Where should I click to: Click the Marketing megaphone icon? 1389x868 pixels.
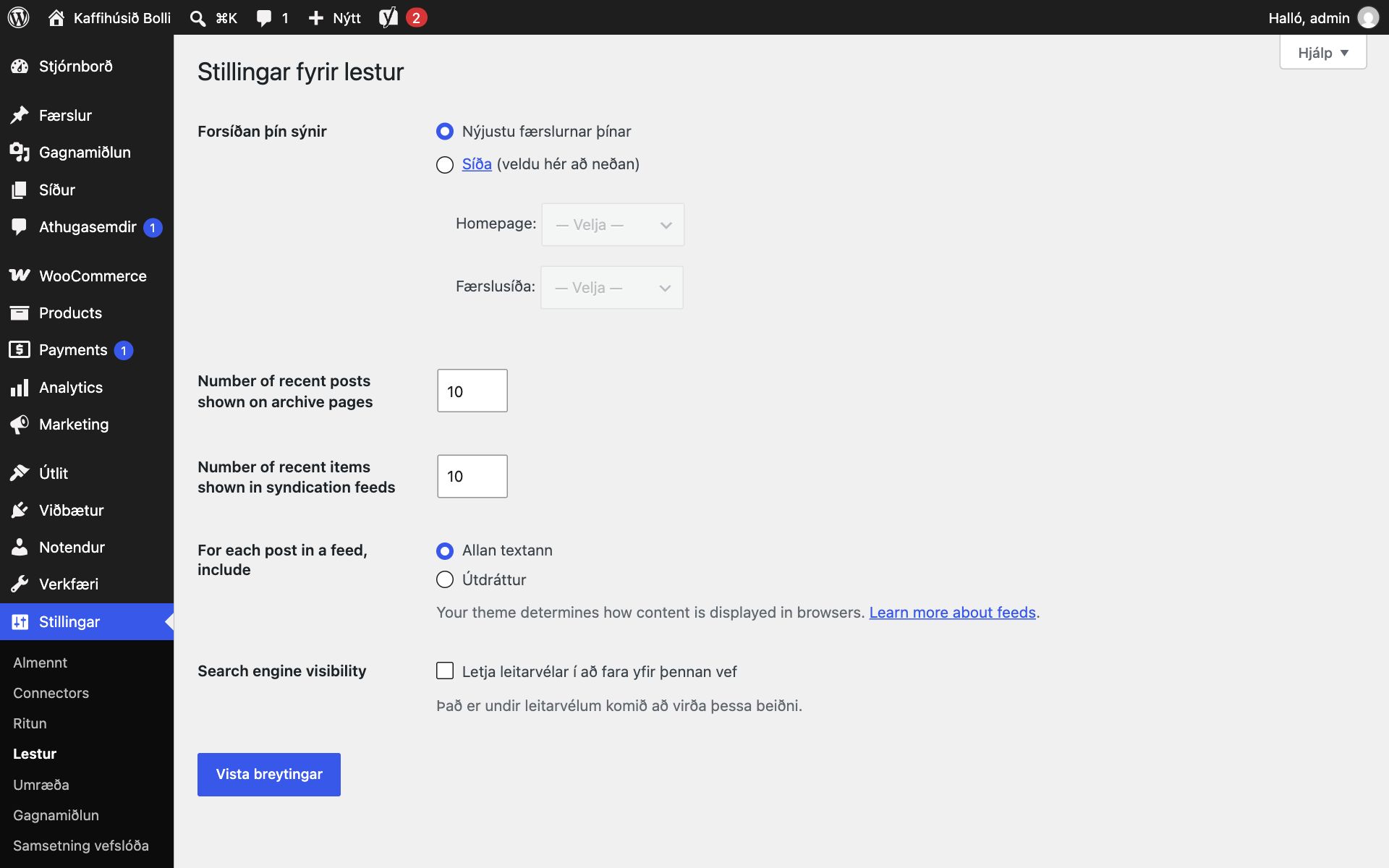pyautogui.click(x=20, y=425)
